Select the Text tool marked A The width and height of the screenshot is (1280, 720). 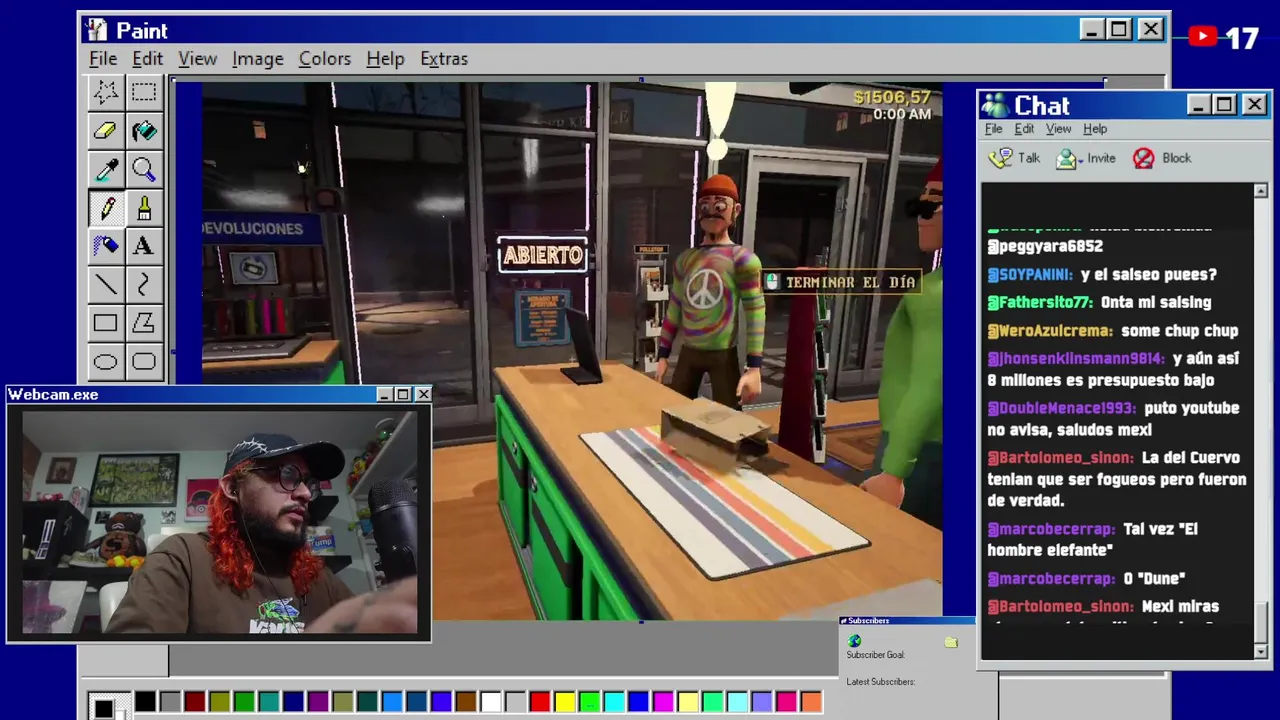point(144,246)
